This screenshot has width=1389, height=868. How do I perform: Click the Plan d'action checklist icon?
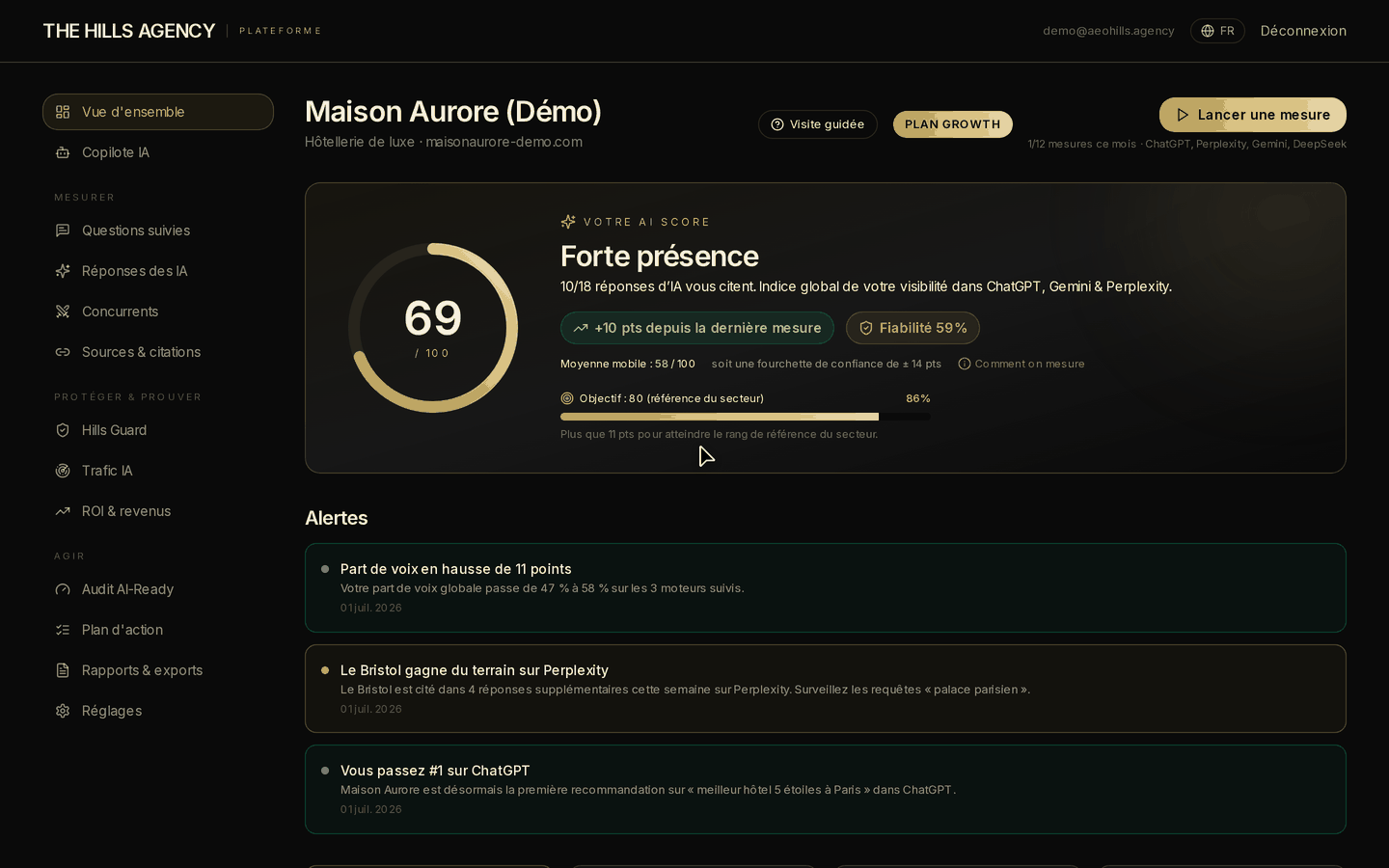[x=63, y=630]
